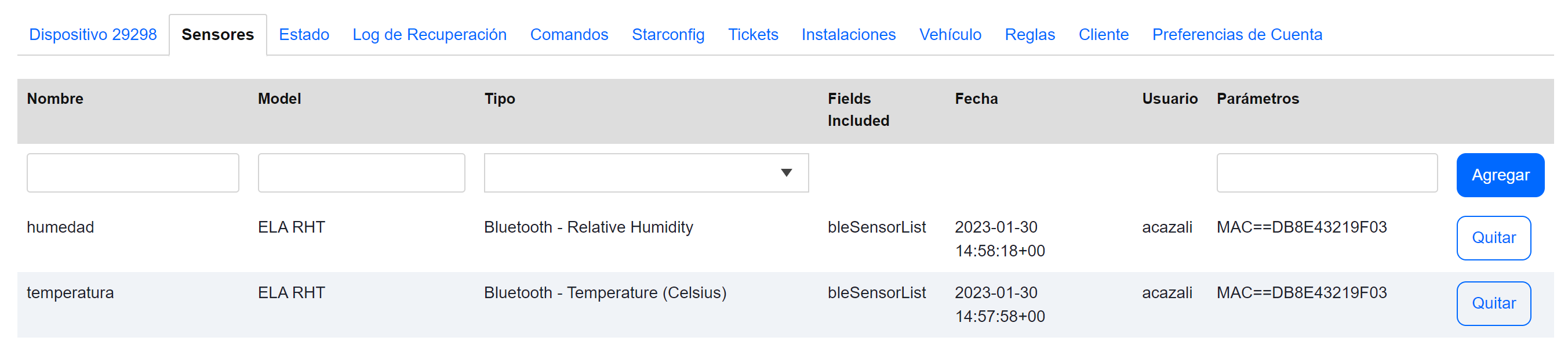1568x355 pixels.
Task: Open the Cliente tab
Action: pos(1103,35)
